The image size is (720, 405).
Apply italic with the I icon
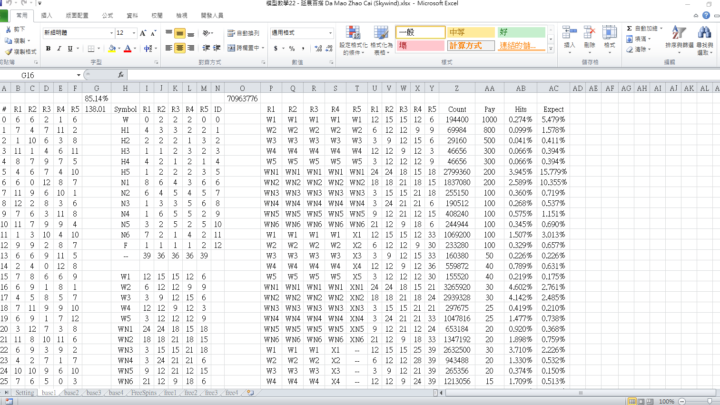59,48
